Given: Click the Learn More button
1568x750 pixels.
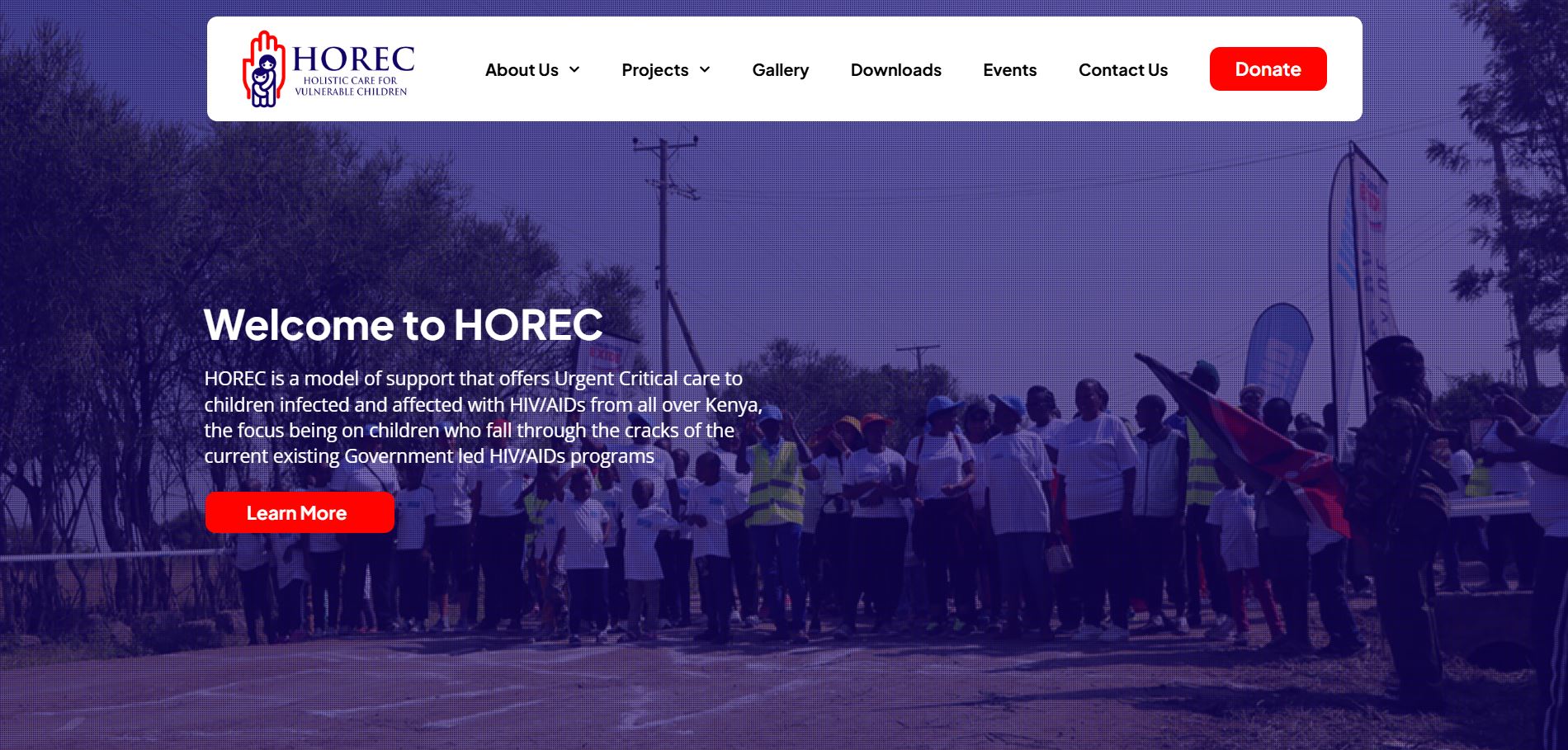Looking at the screenshot, I should pos(300,512).
